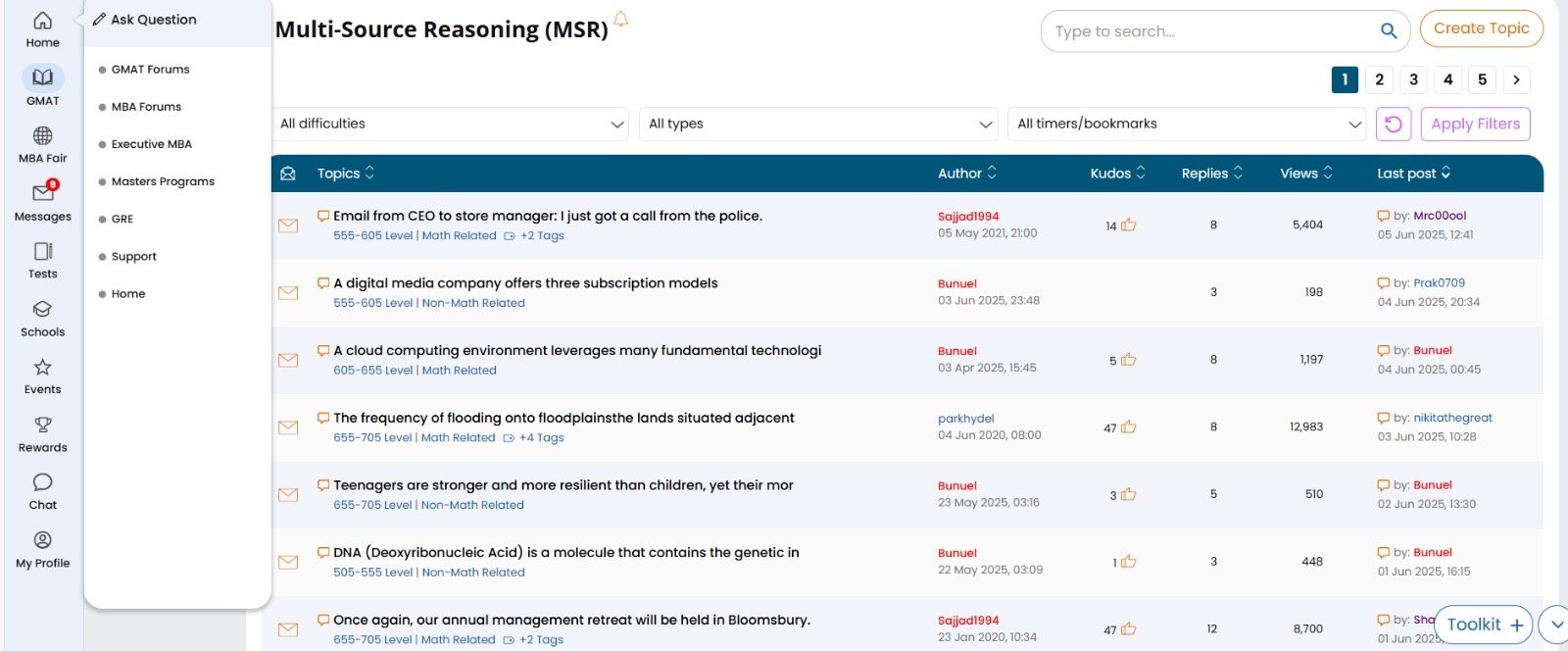Open the All types dropdown
Image resolution: width=1568 pixels, height=651 pixels.
(818, 125)
